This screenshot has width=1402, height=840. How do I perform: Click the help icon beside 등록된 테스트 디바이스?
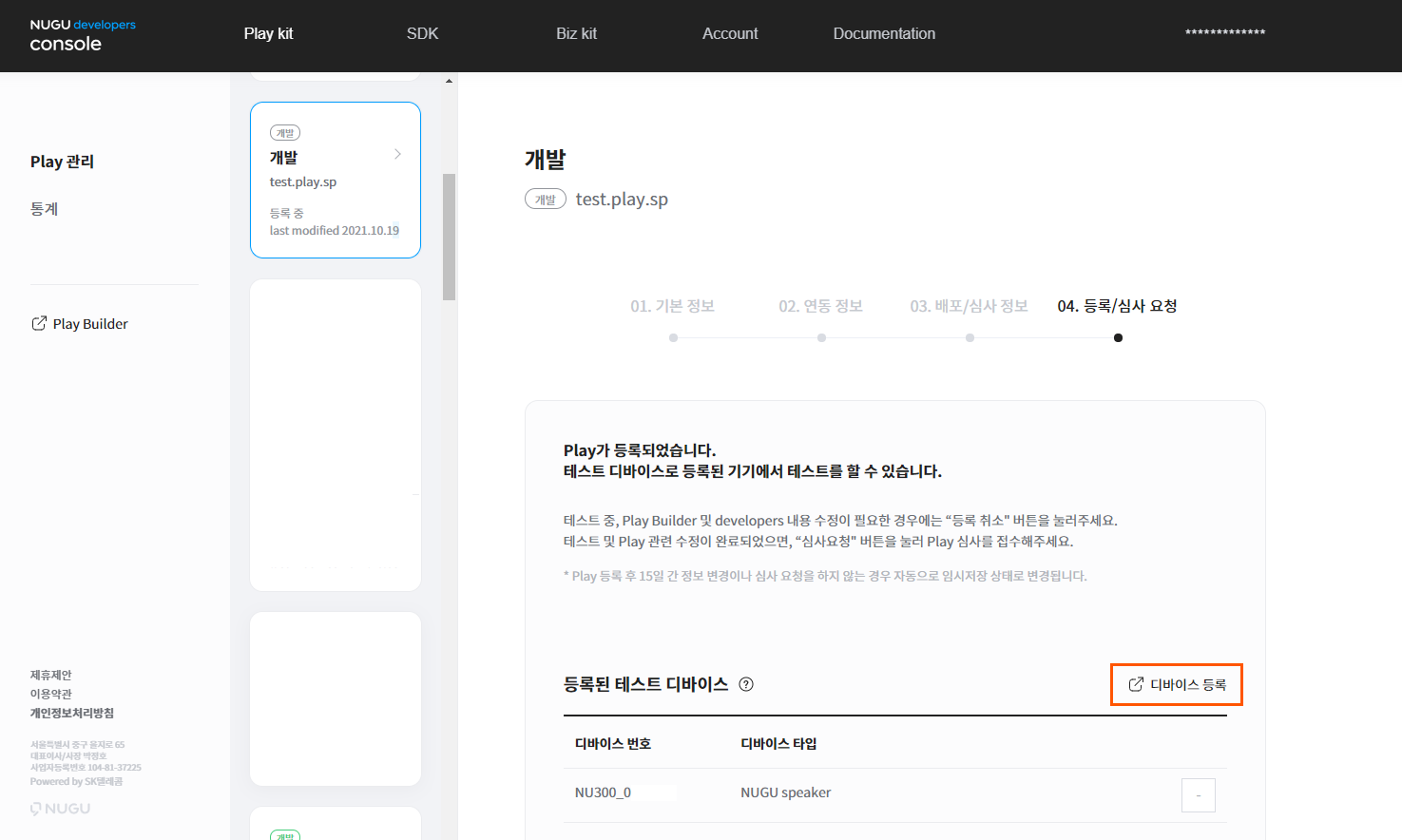746,684
